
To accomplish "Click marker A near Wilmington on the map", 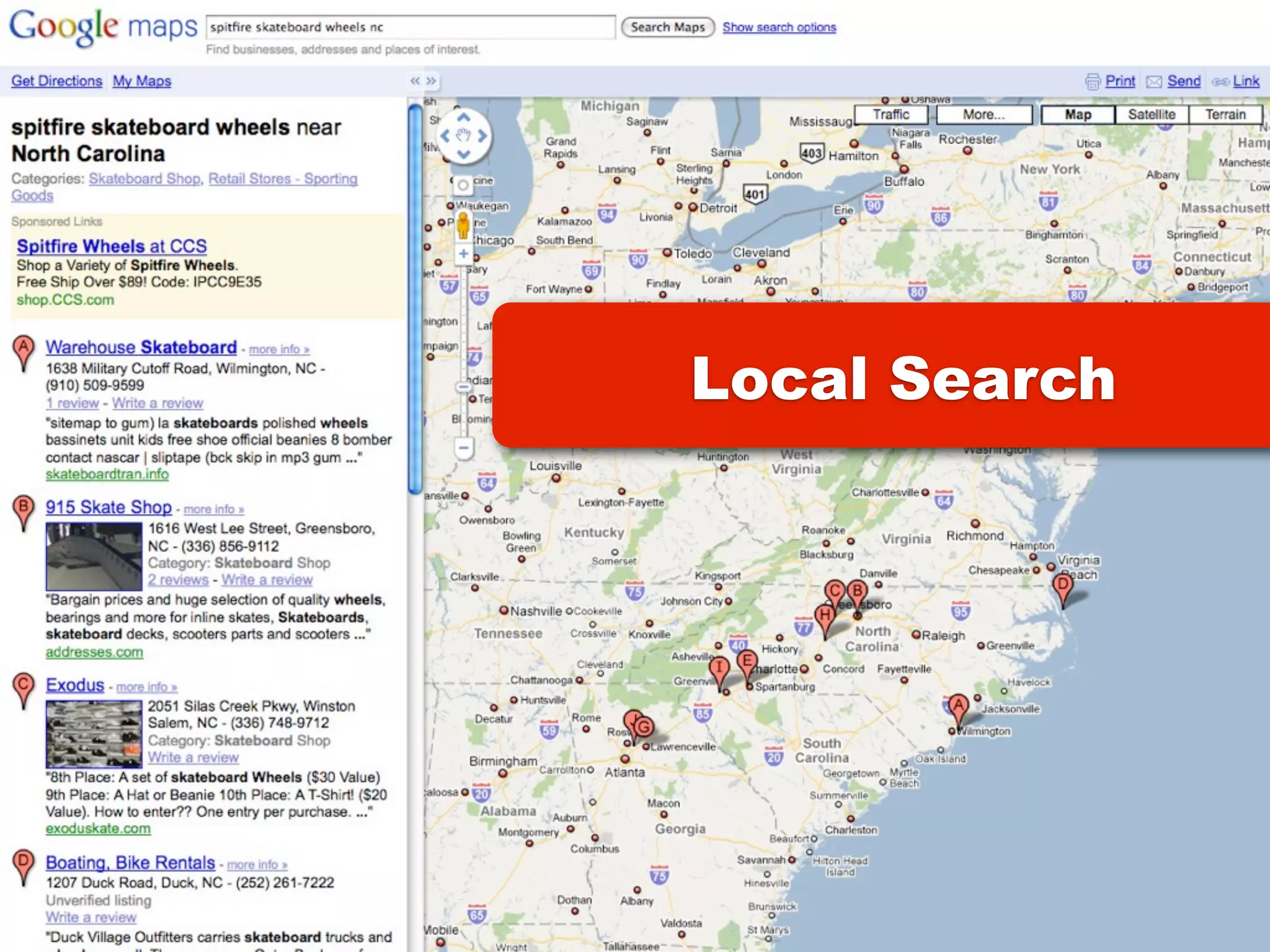I will 959,710.
